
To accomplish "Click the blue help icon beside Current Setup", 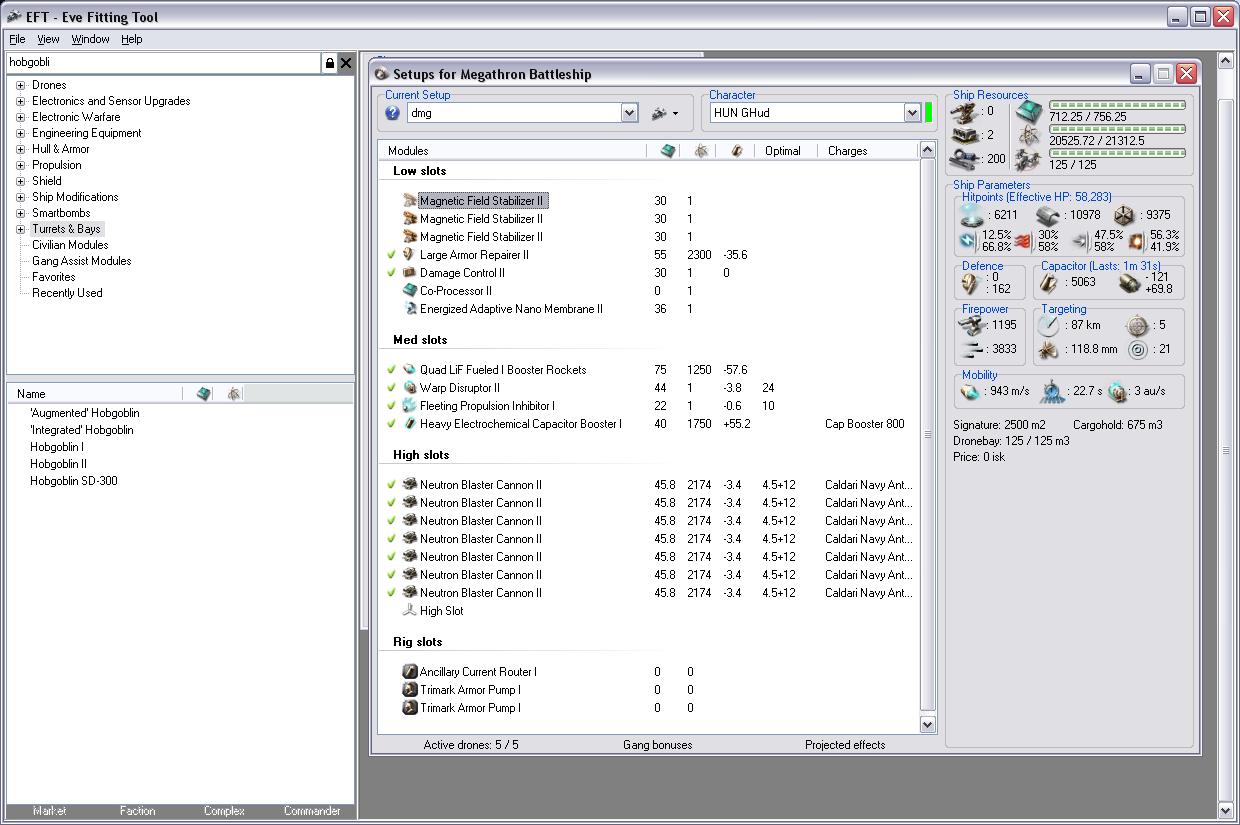I will (x=393, y=114).
